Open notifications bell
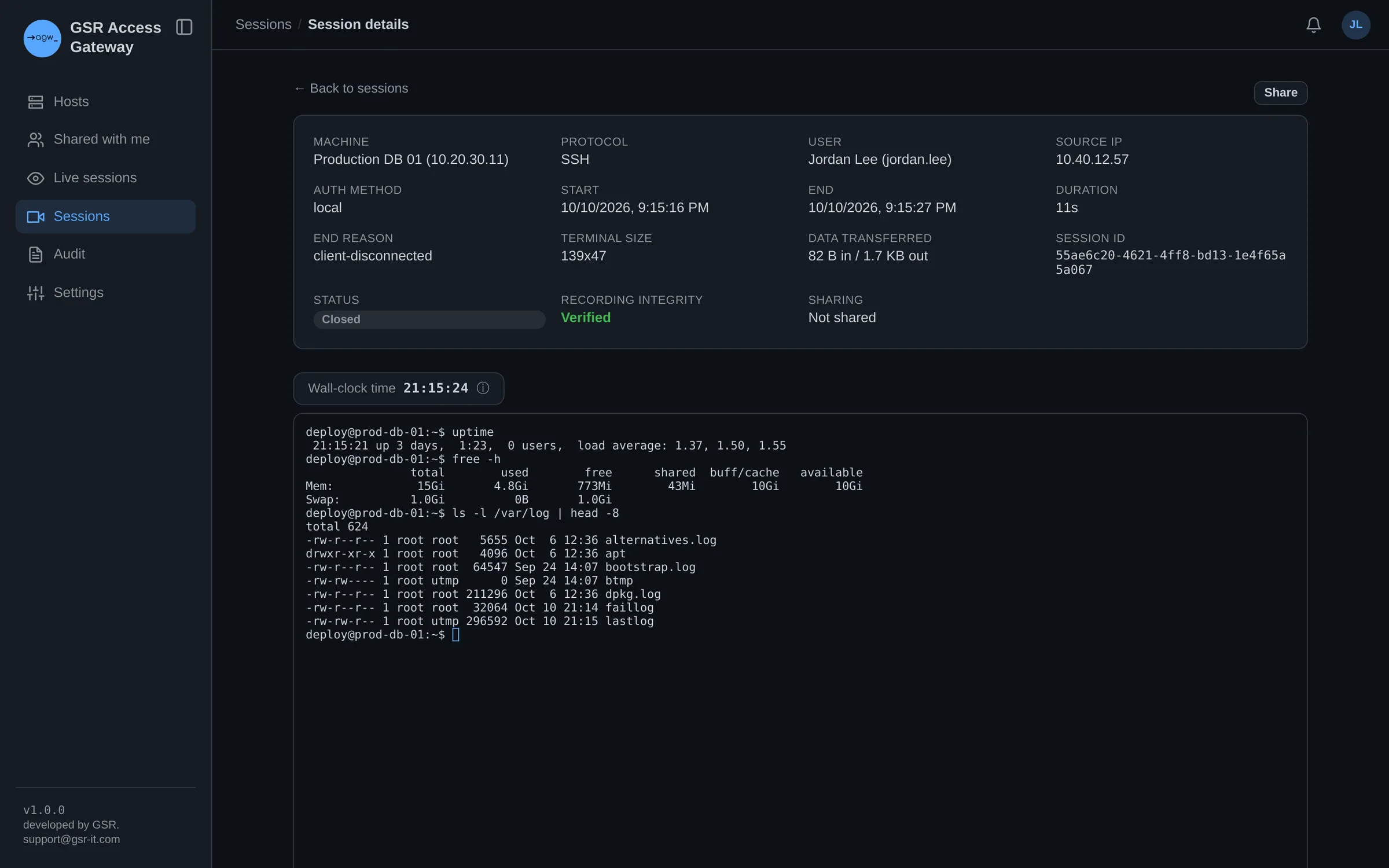This screenshot has width=1389, height=868. 1314,25
